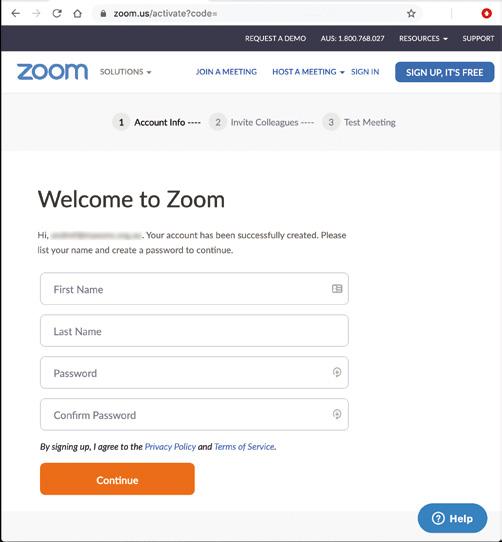502x542 pixels.
Task: Open Join a Meeting
Action: coord(226,72)
